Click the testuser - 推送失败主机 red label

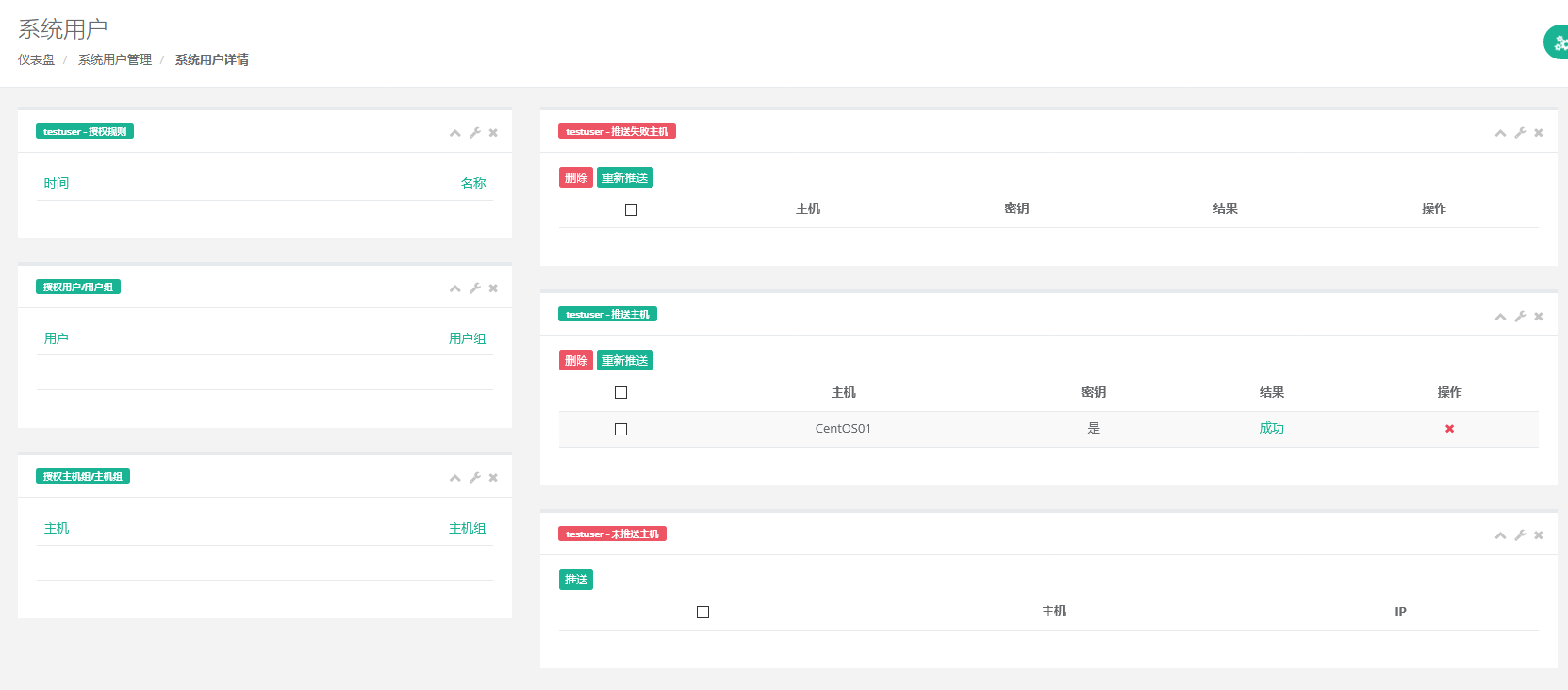click(617, 131)
